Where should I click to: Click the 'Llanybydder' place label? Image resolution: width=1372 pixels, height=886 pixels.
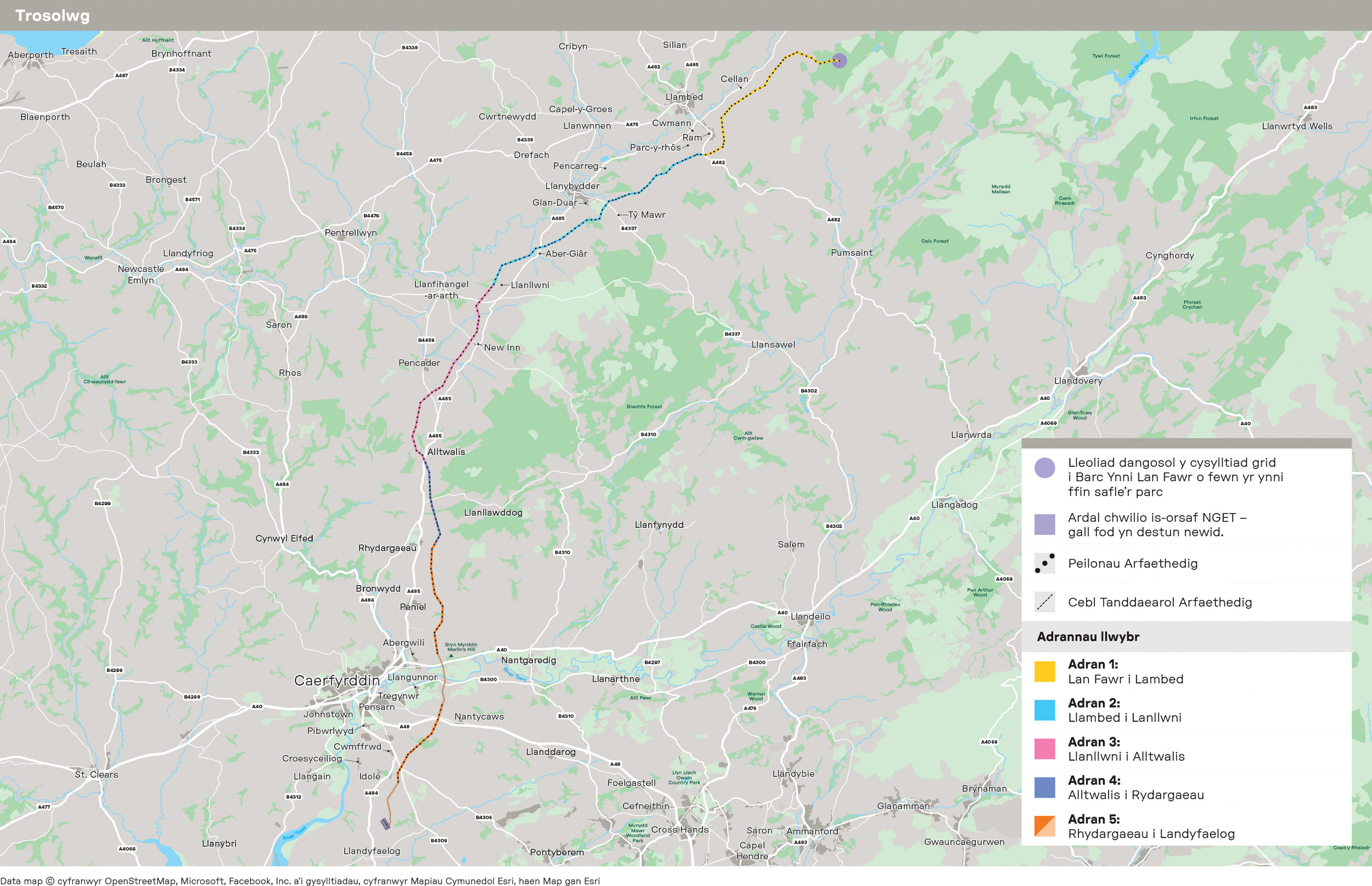tap(572, 186)
